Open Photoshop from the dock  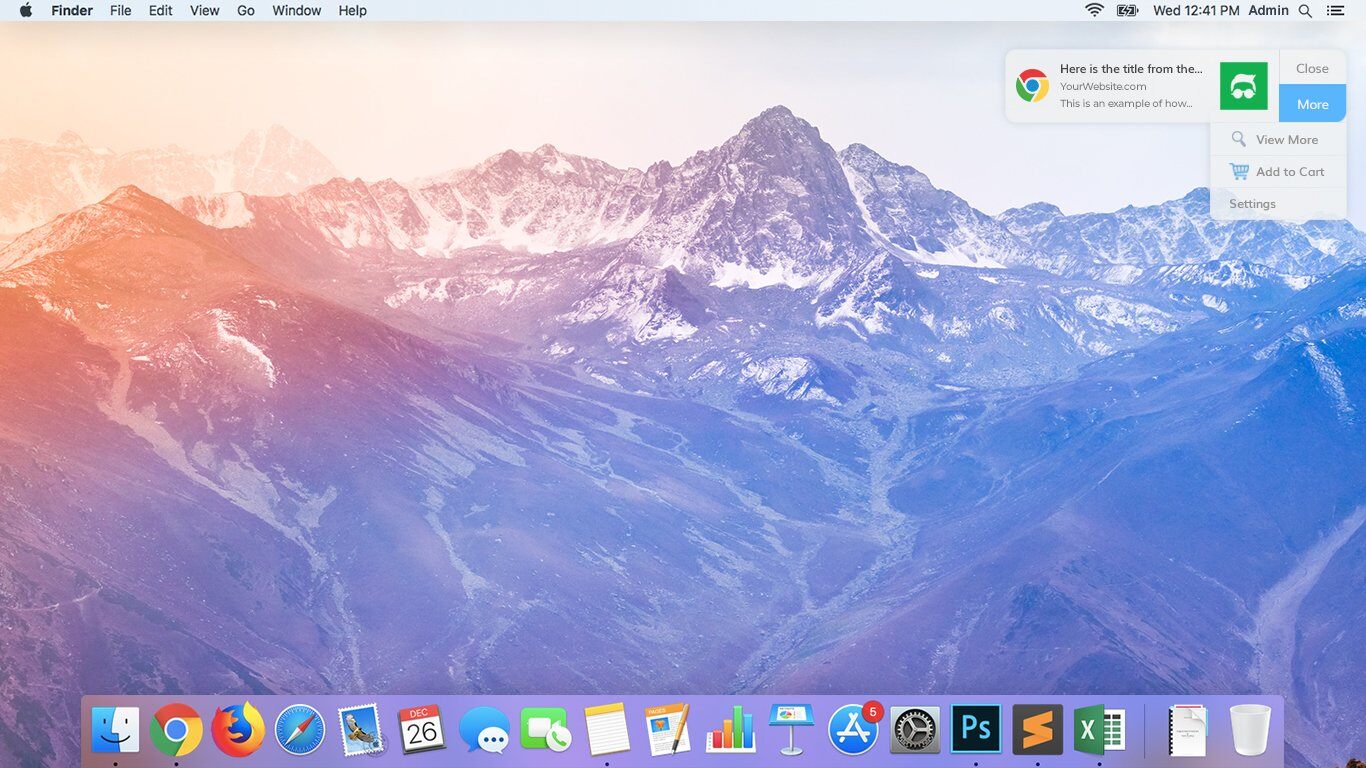point(976,730)
